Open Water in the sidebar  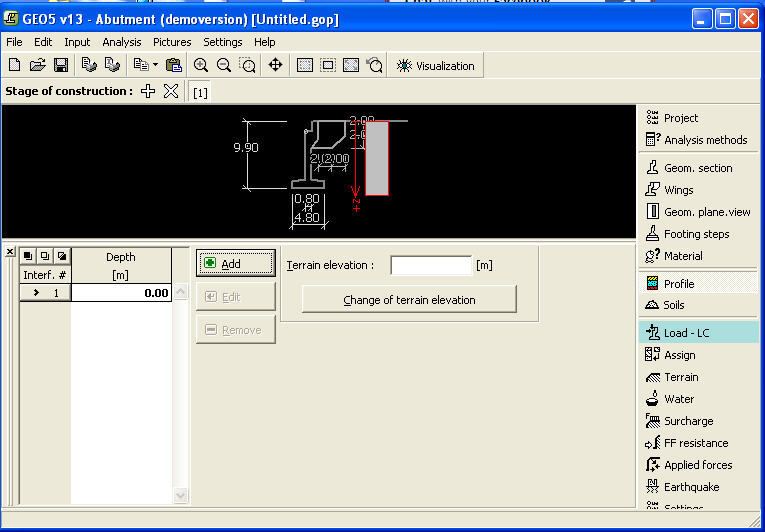pos(699,399)
